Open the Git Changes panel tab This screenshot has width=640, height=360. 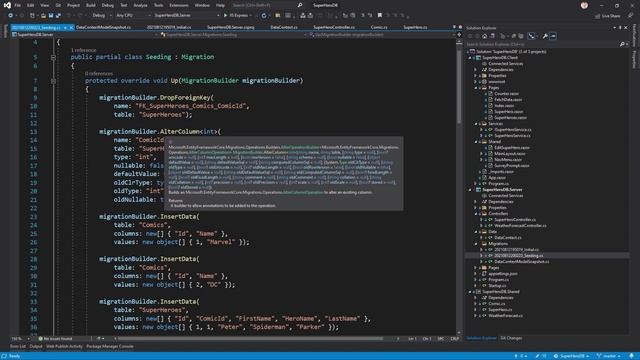(511, 338)
